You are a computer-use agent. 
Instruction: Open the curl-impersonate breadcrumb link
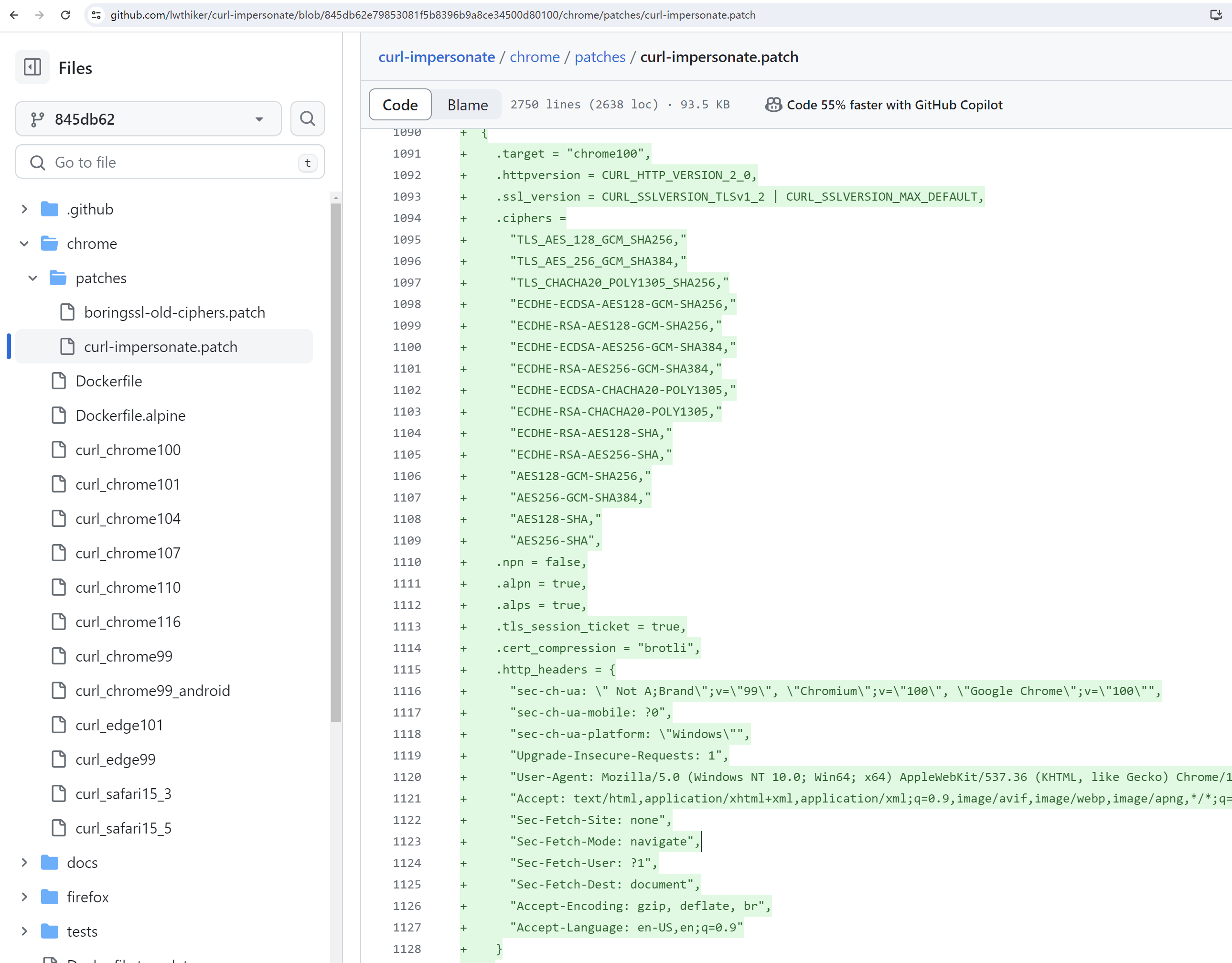pos(436,57)
